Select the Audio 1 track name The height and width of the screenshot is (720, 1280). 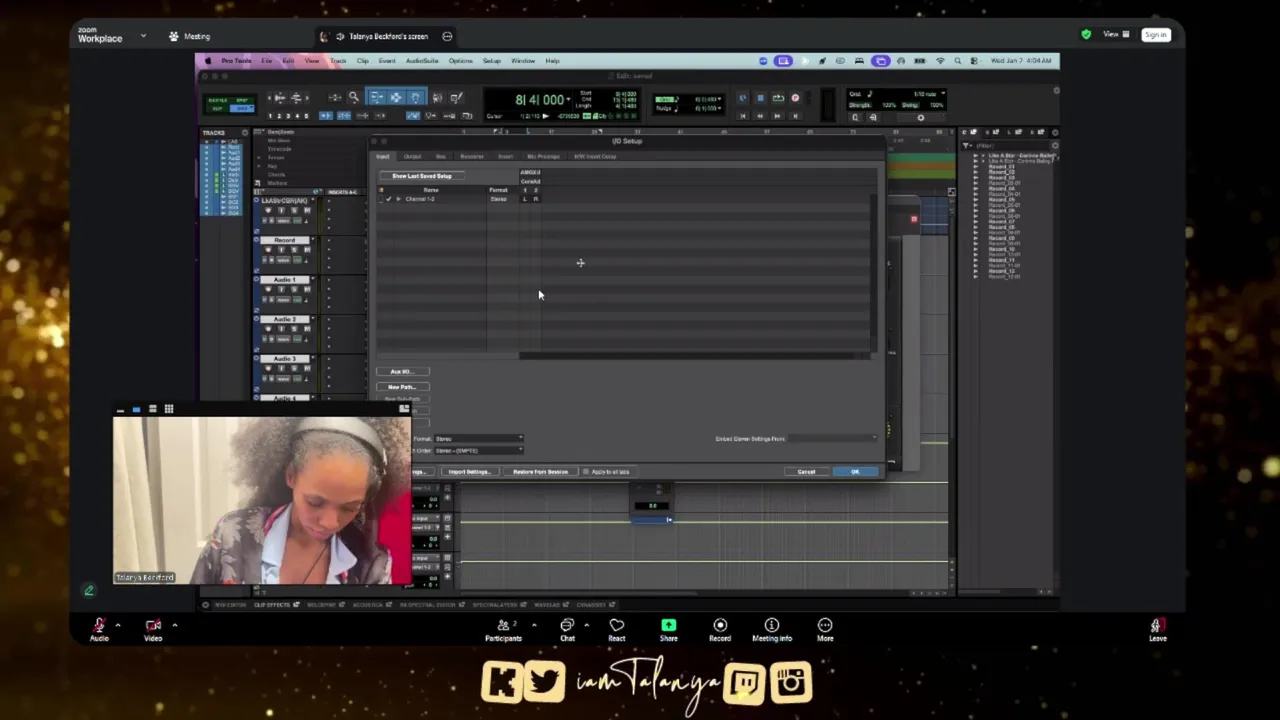pos(285,280)
